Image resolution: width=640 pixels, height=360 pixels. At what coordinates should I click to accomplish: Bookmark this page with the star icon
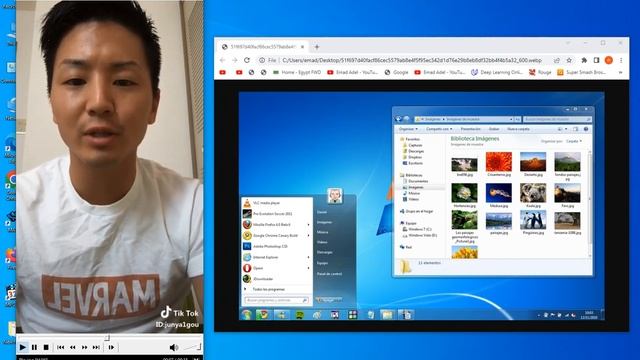[569, 60]
